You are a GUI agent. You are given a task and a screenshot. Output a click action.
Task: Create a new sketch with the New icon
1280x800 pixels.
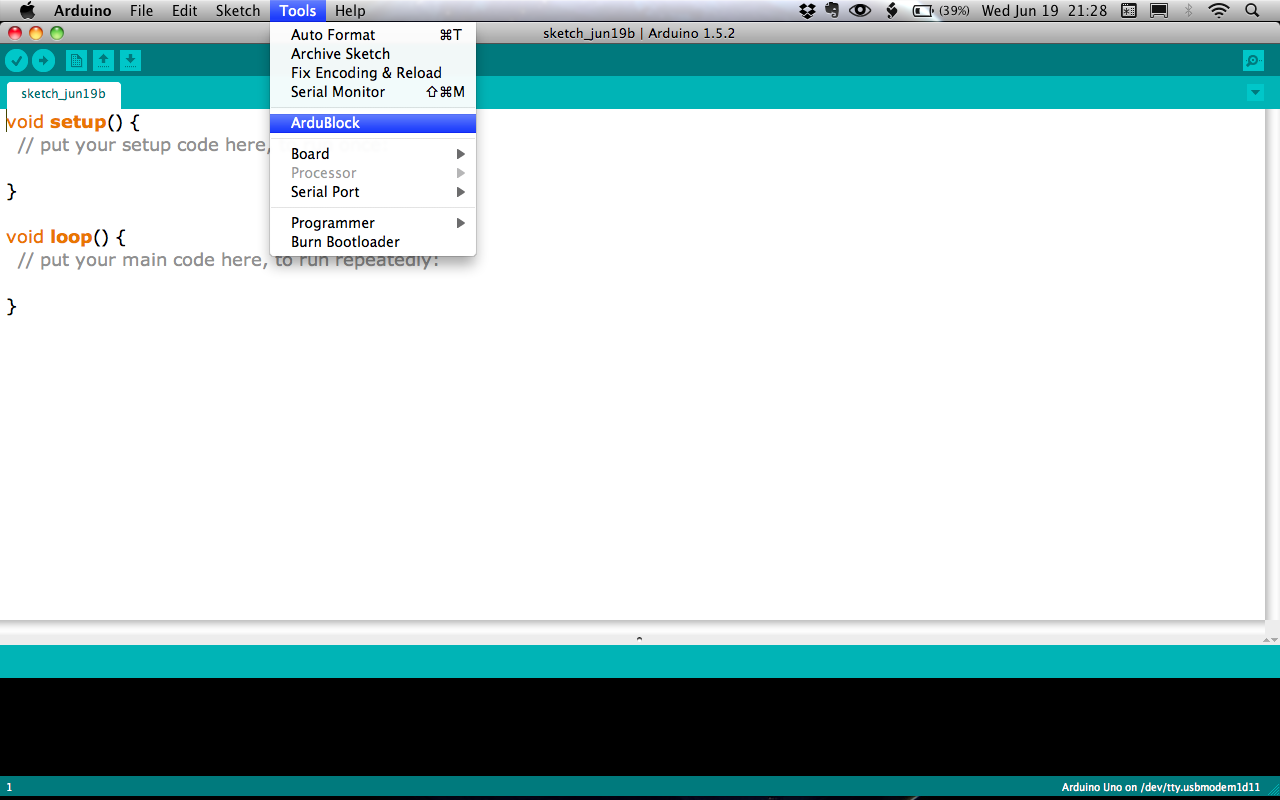click(x=76, y=61)
